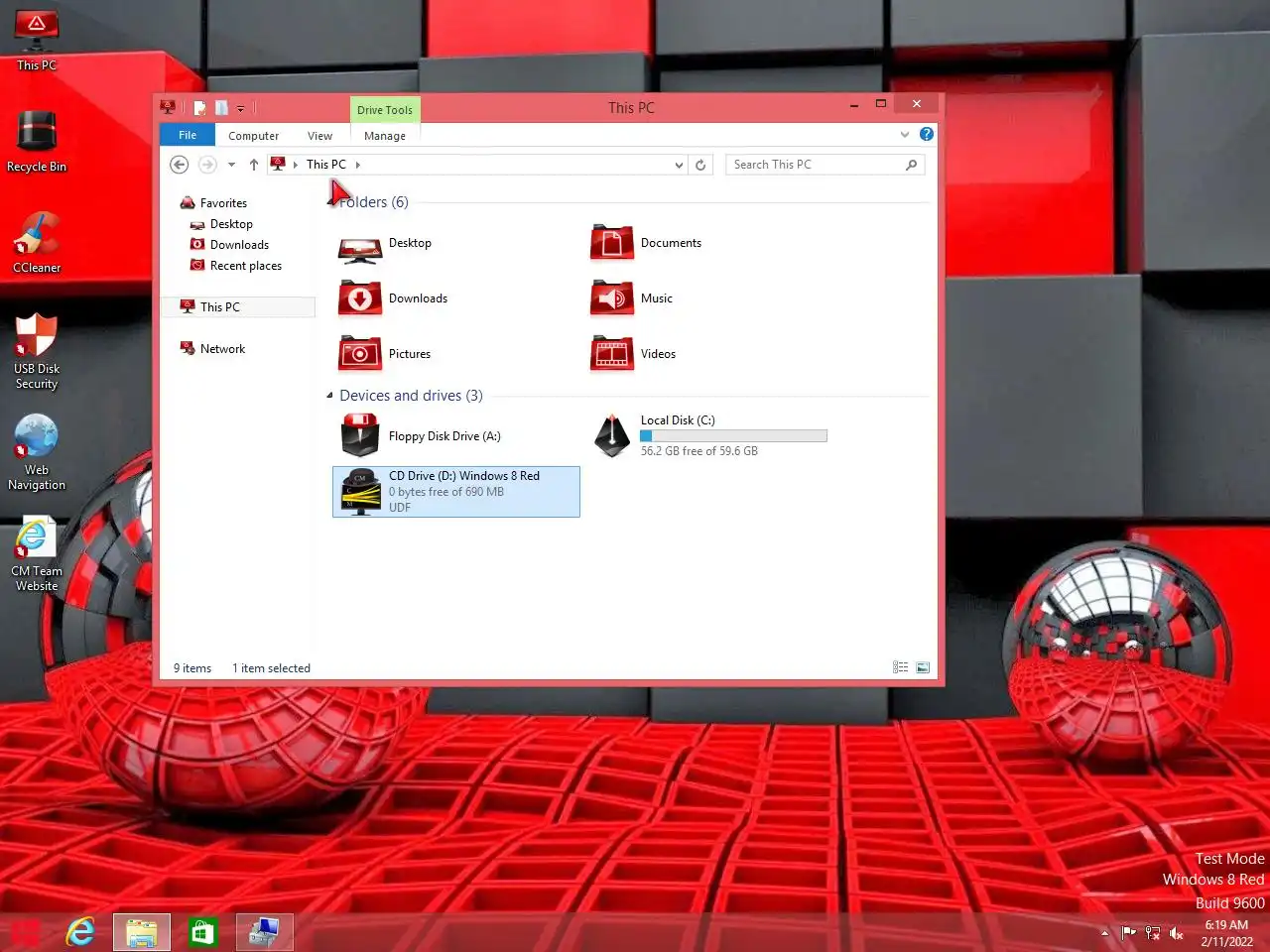
Task: Select the Local Disk (C:) drive icon
Action: coord(612,435)
